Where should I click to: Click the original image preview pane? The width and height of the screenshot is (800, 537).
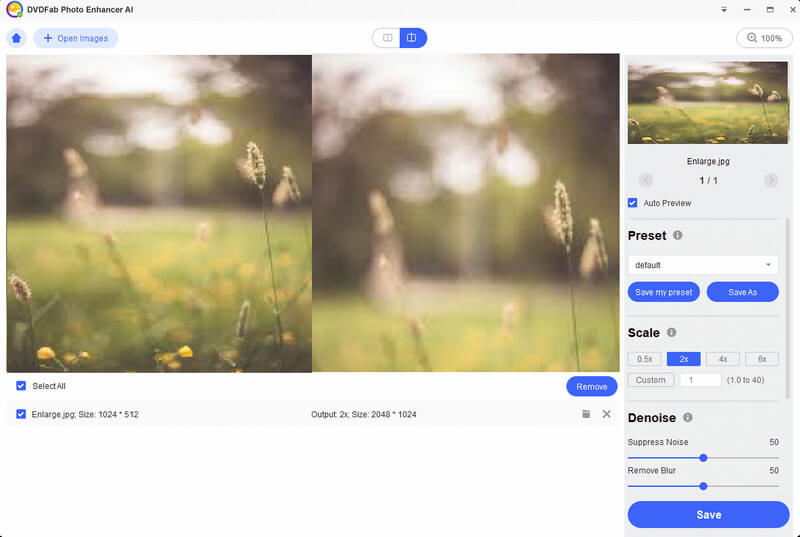click(x=159, y=214)
